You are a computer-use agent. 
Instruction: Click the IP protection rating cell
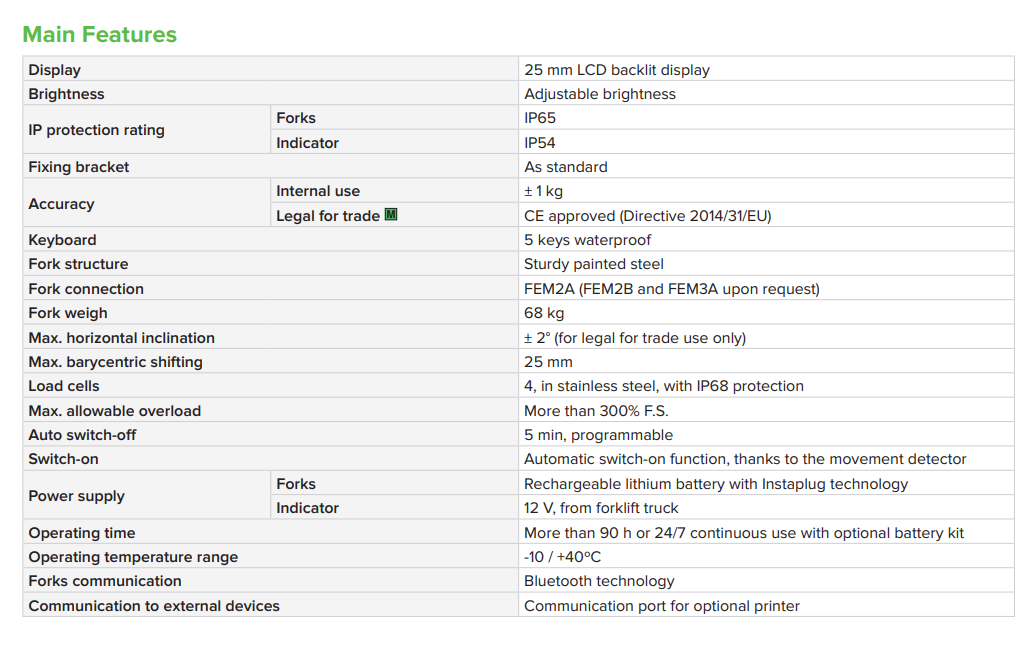click(96, 130)
